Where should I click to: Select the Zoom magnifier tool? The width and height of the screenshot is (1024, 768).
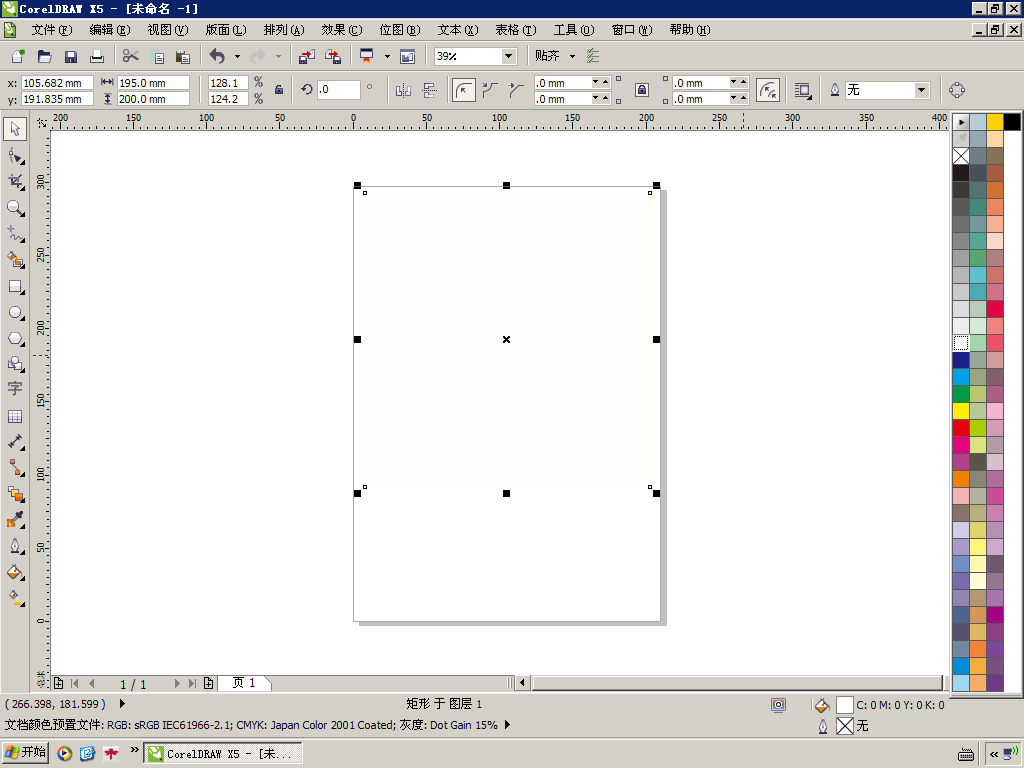pos(15,208)
